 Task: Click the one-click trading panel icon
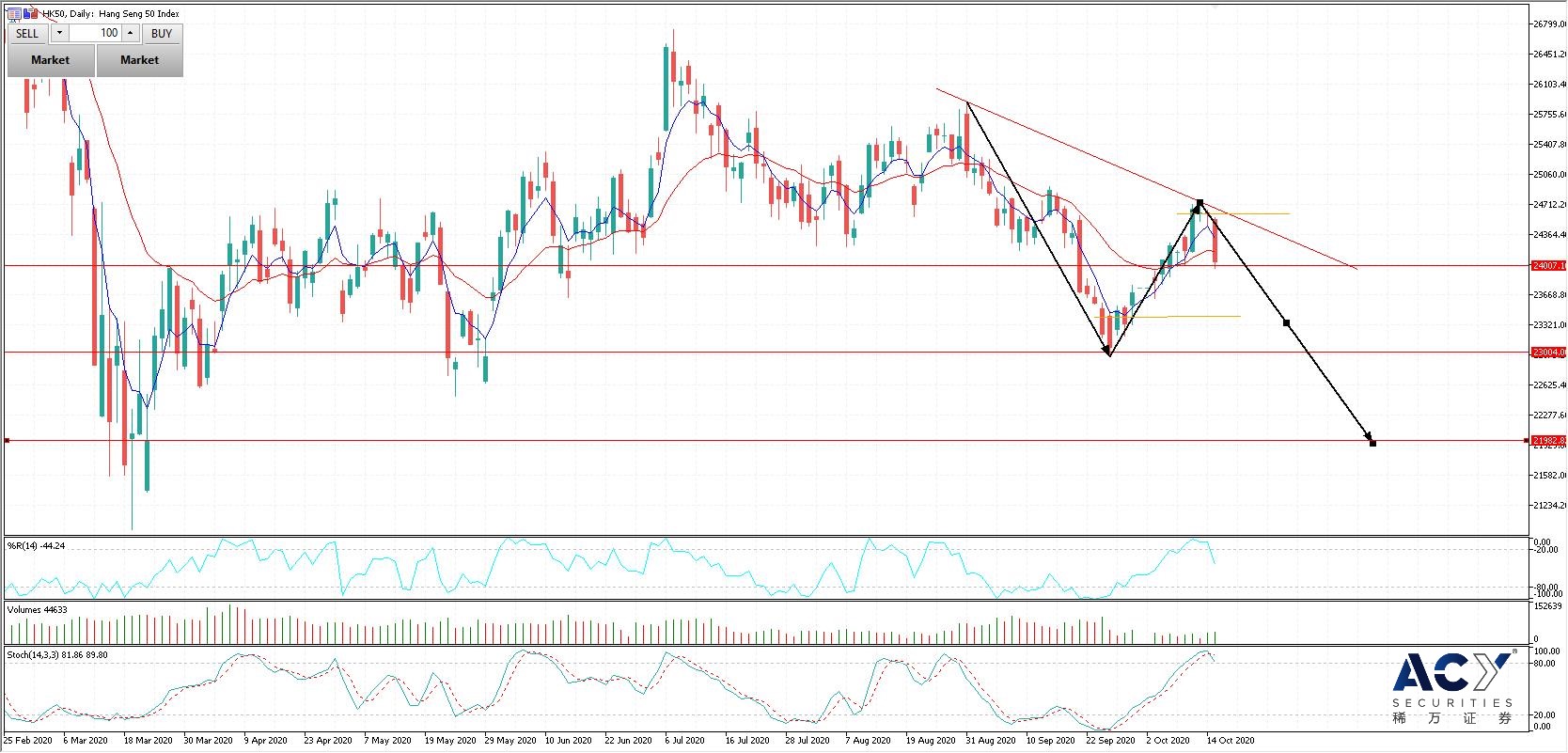point(14,13)
